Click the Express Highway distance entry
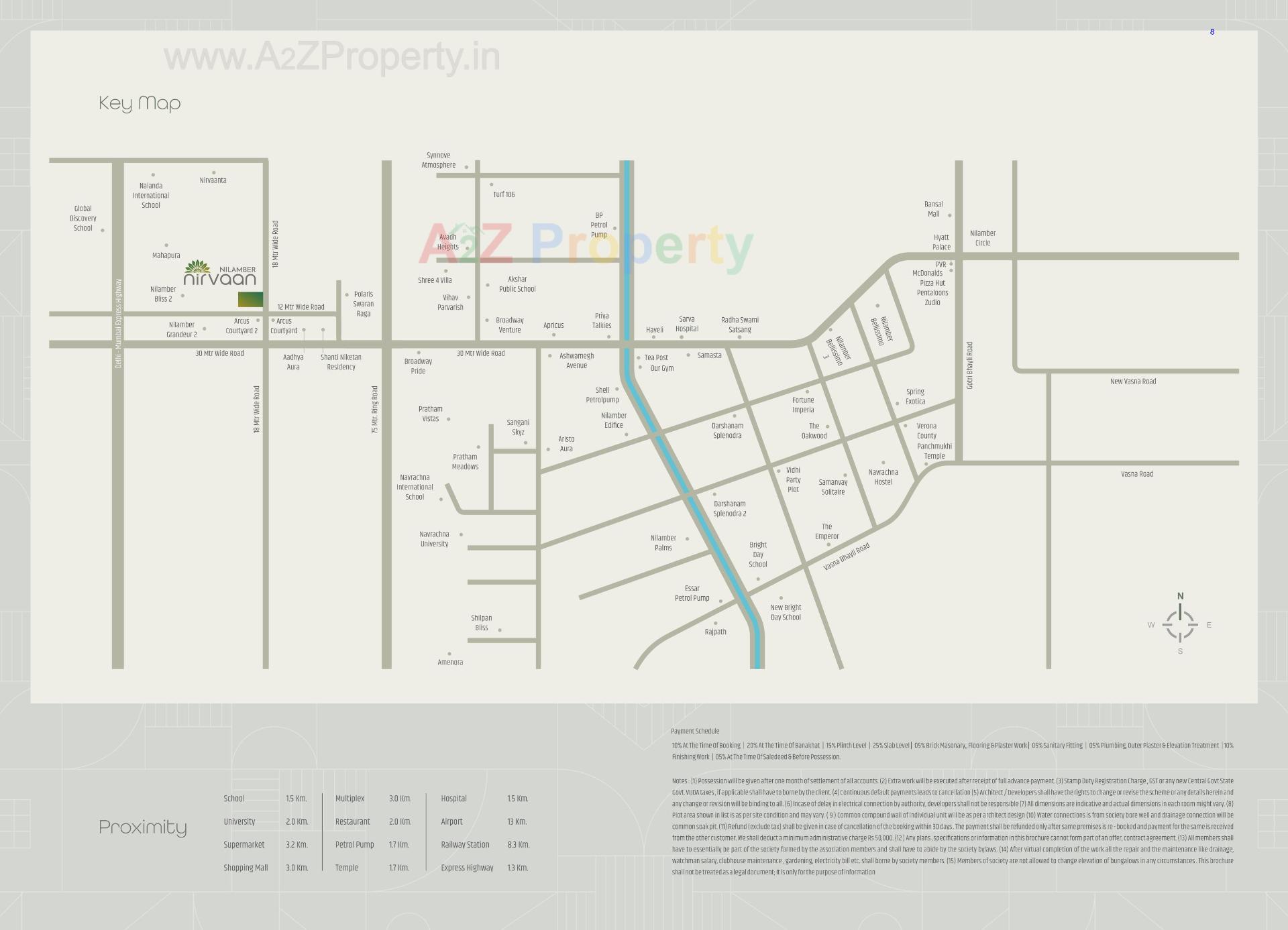Viewport: 1288px width, 930px height. coord(517,868)
